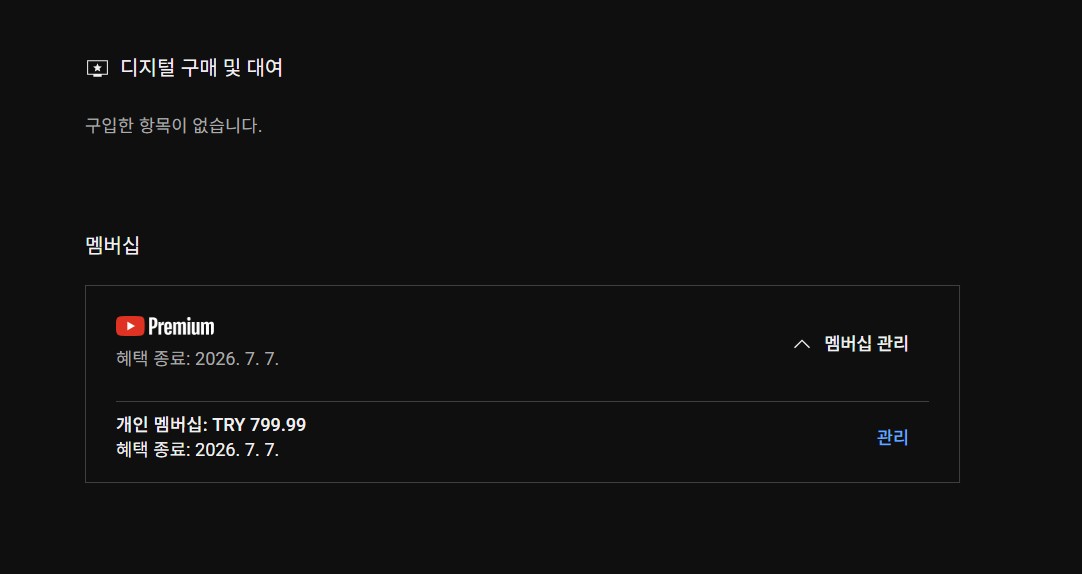Toggle the 멤버십 관리 expander label
1082x574 pixels.
point(866,344)
